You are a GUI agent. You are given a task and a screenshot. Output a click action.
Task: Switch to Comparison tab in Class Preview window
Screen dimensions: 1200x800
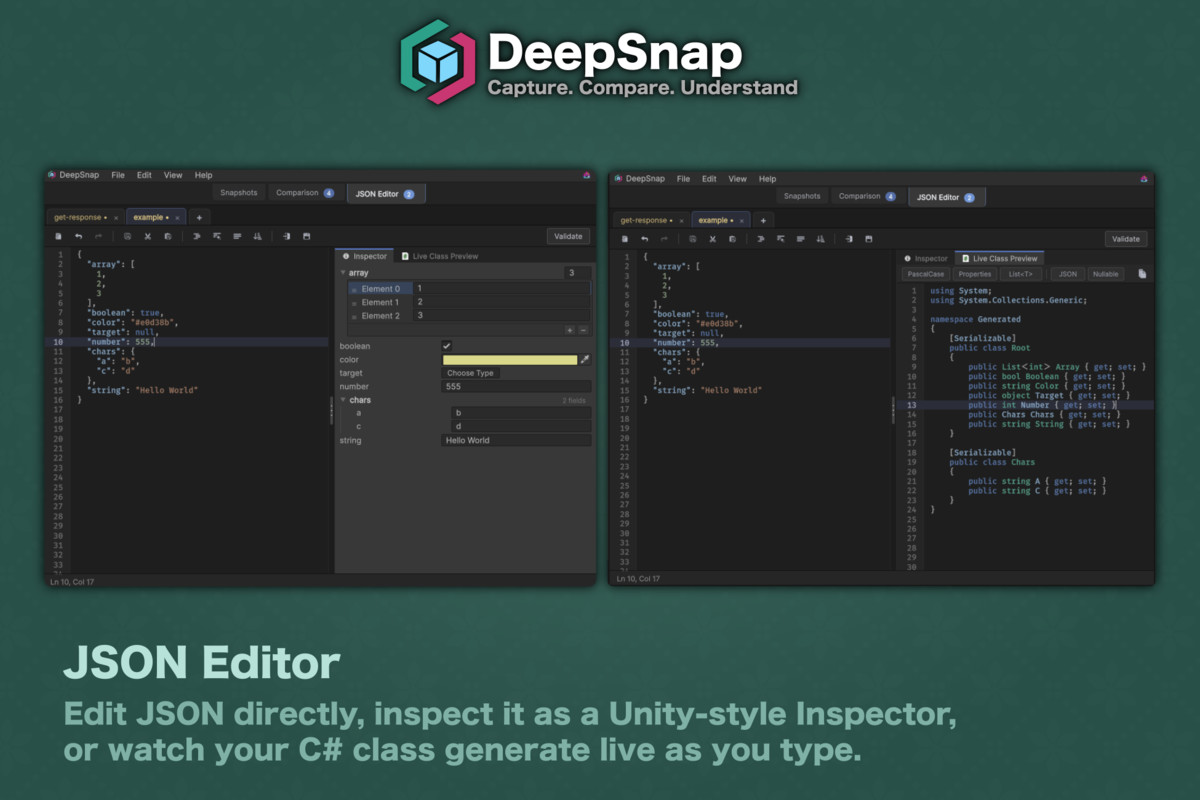(x=867, y=197)
